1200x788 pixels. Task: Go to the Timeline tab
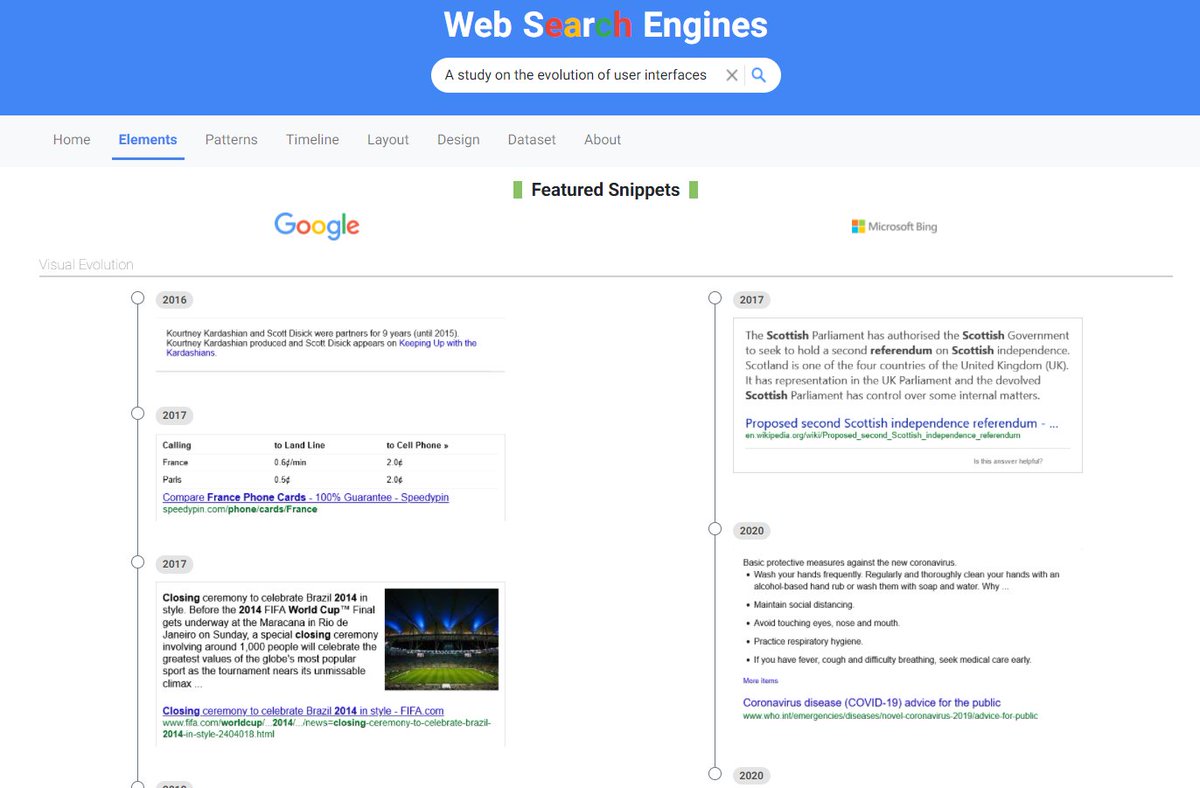312,140
